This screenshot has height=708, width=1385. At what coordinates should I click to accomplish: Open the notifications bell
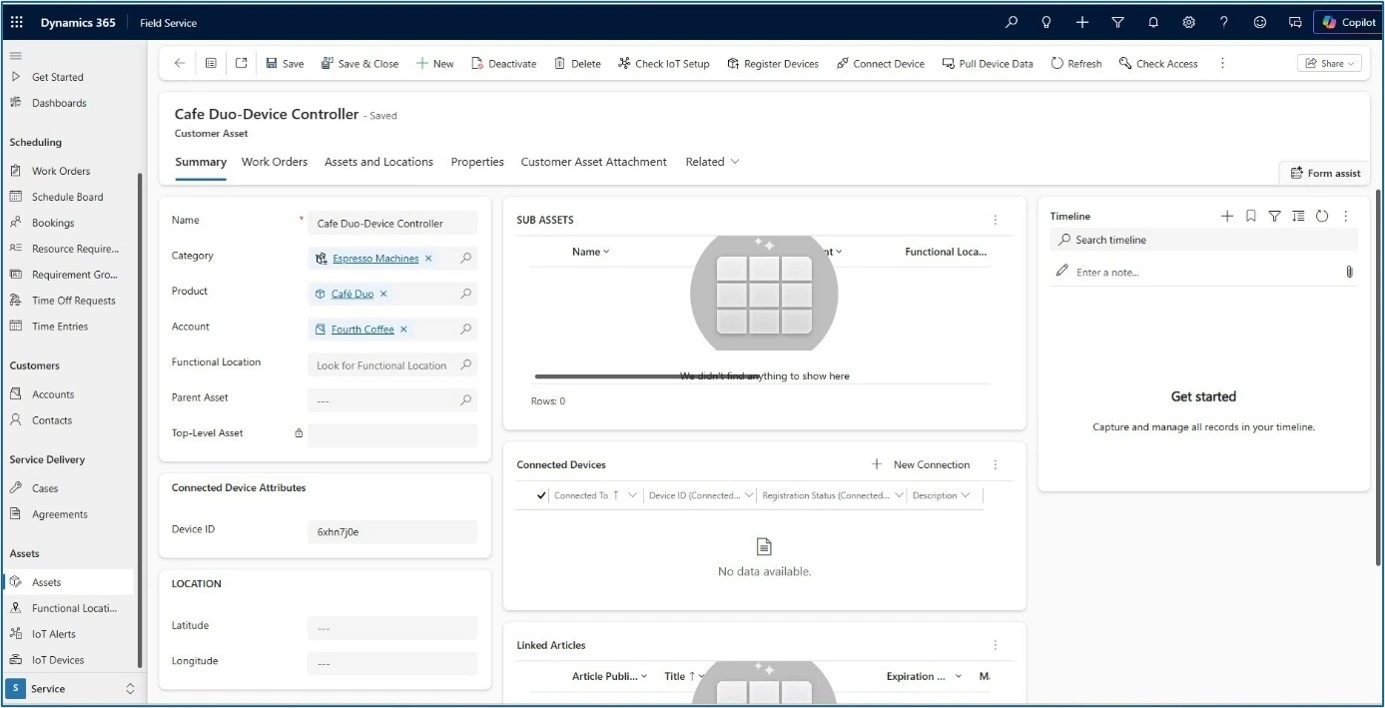1153,22
